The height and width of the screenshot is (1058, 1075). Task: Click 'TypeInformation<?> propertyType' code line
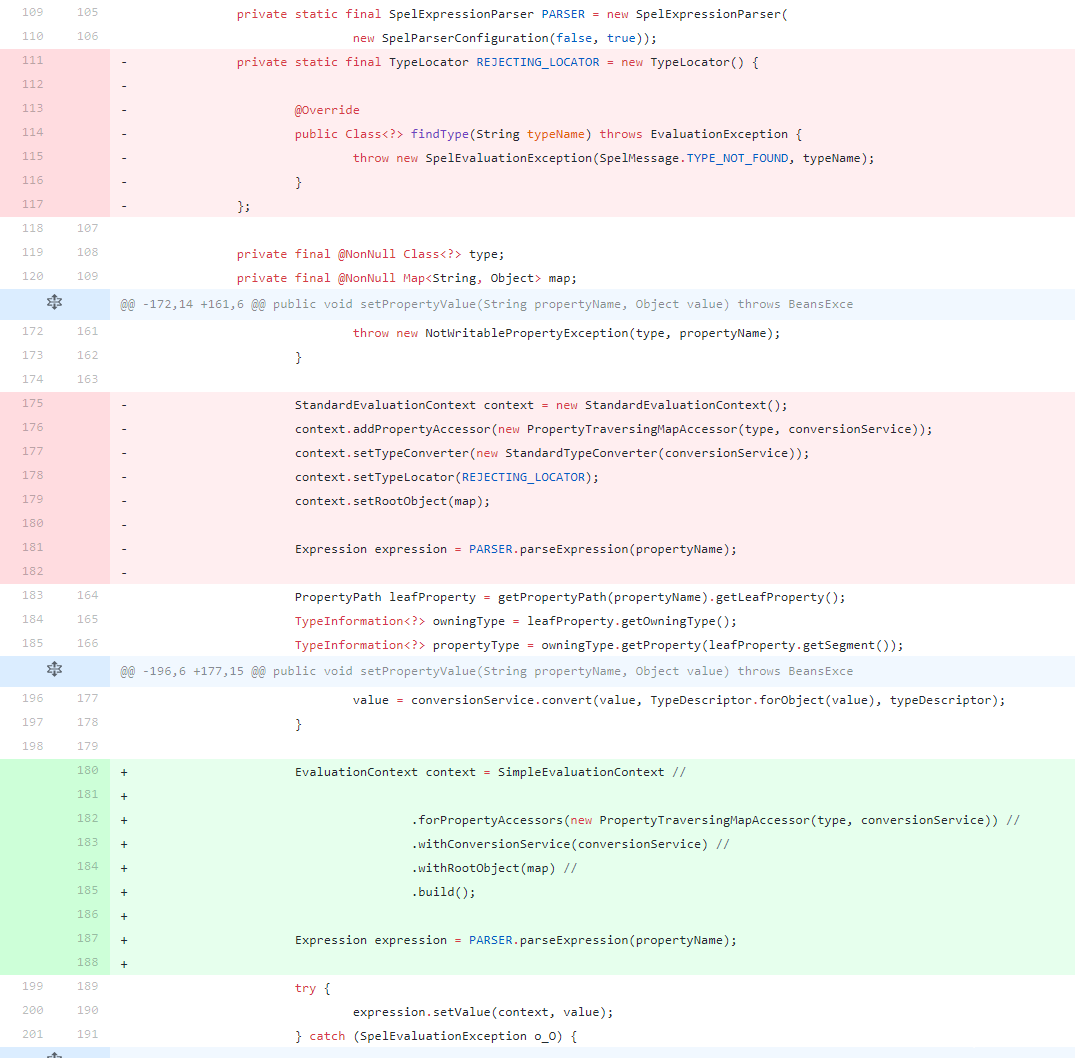click(x=599, y=645)
